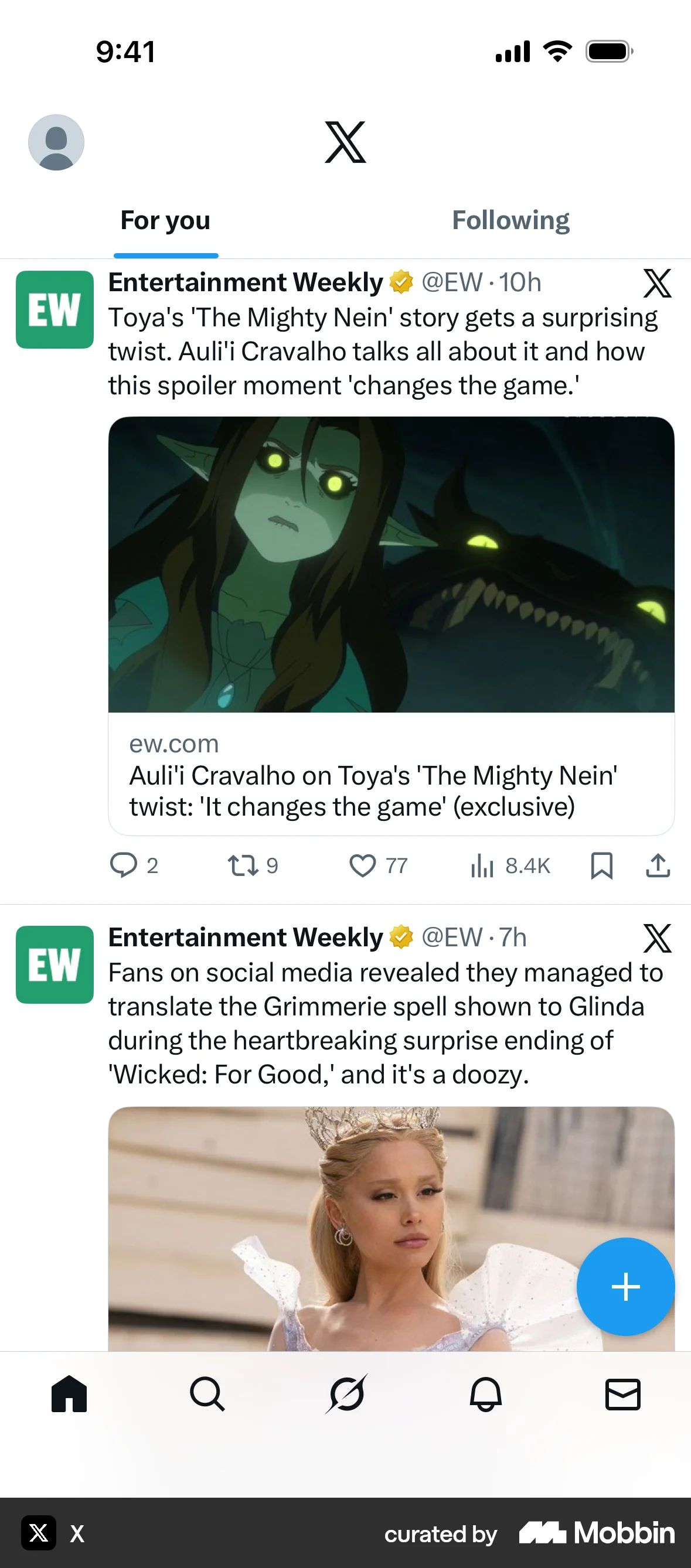View analytics showing 8.4K views
The height and width of the screenshot is (1568, 691).
pos(510,865)
